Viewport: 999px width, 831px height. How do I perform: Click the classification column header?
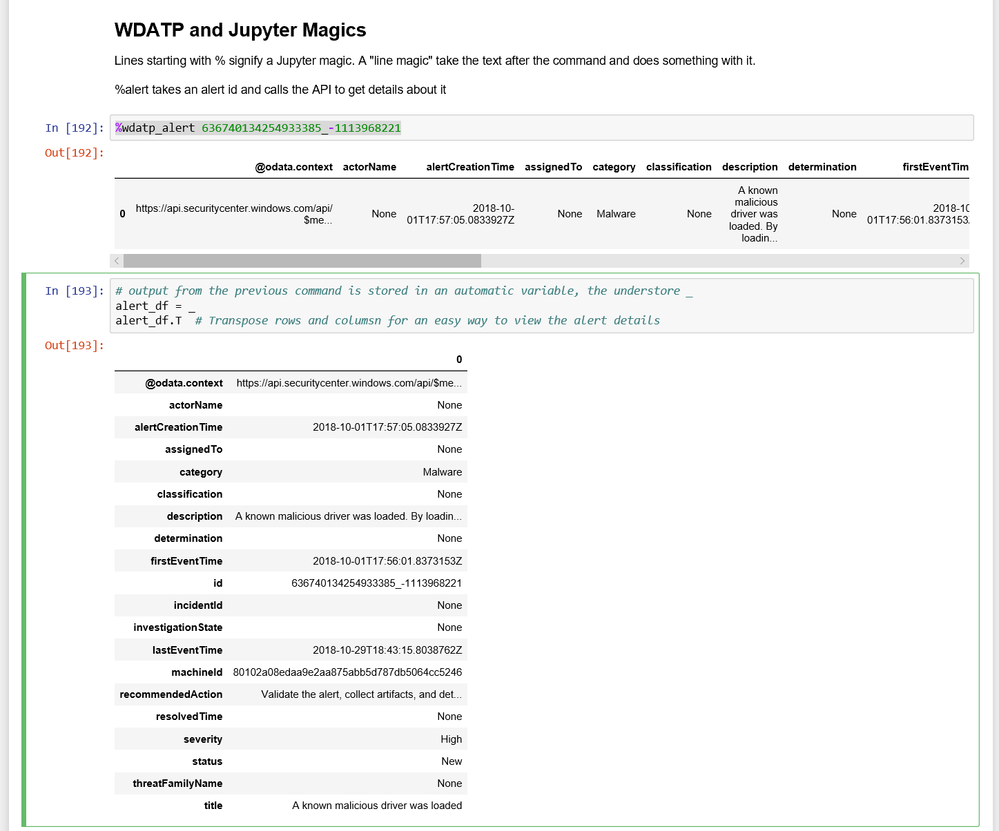679,167
